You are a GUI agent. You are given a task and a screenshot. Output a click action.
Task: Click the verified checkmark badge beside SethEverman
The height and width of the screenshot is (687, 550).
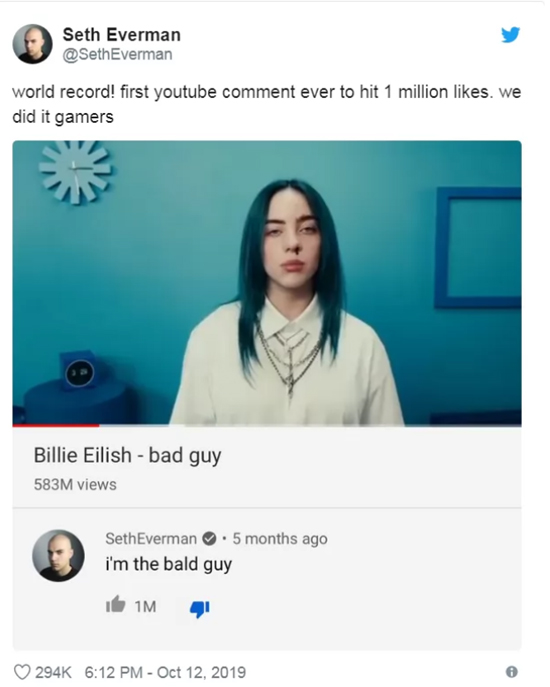(x=209, y=538)
